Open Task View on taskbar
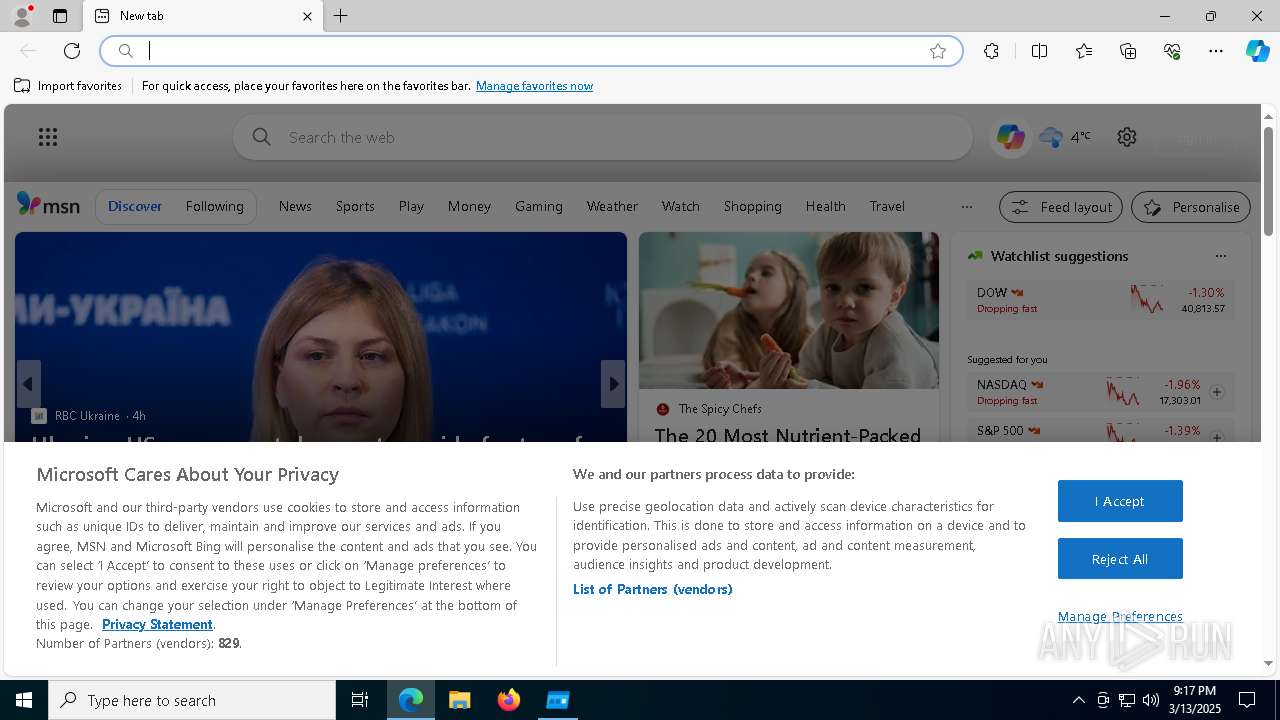Viewport: 1280px width, 720px height. tap(360, 700)
